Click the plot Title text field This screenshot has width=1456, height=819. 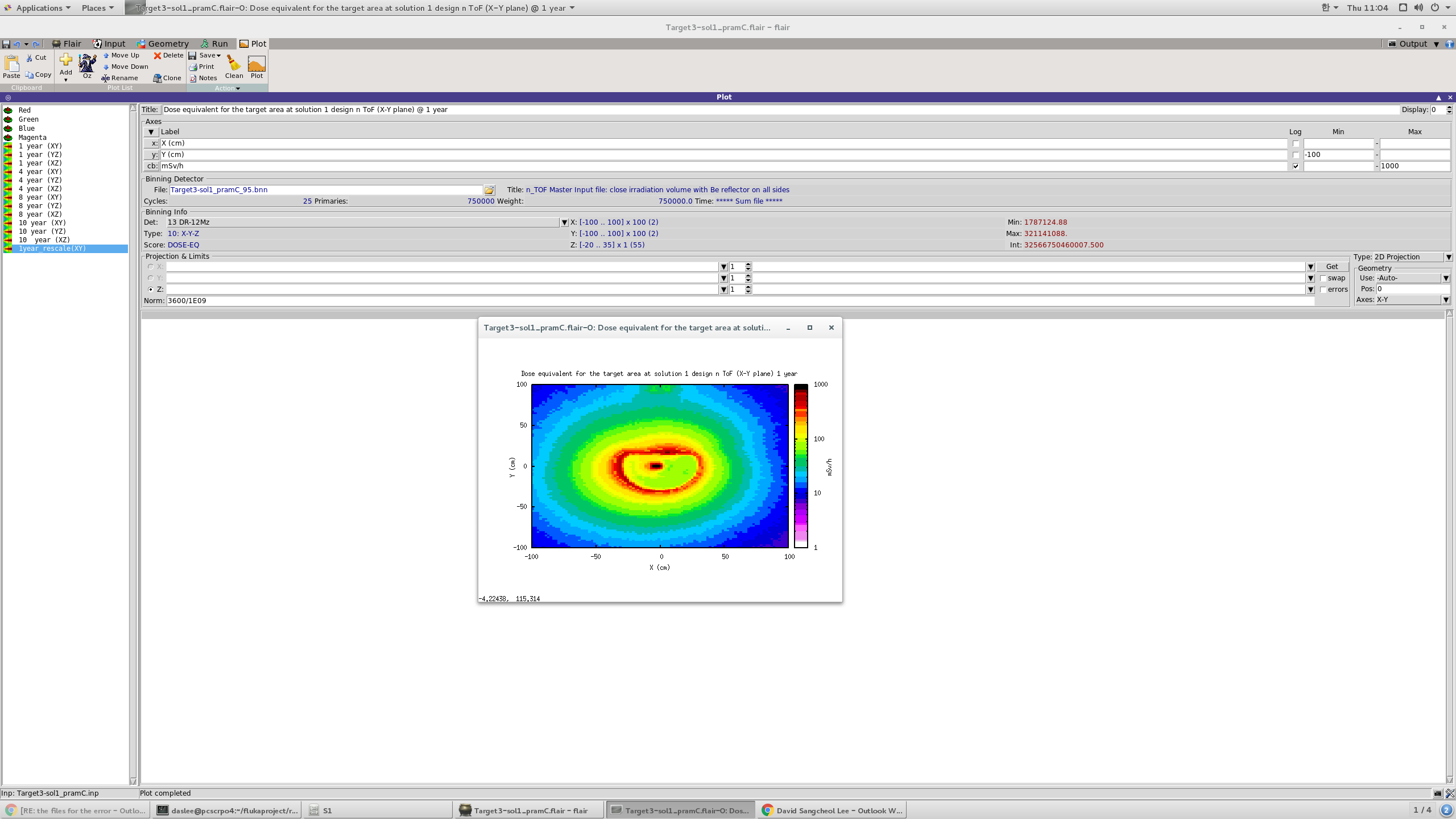tap(780, 110)
